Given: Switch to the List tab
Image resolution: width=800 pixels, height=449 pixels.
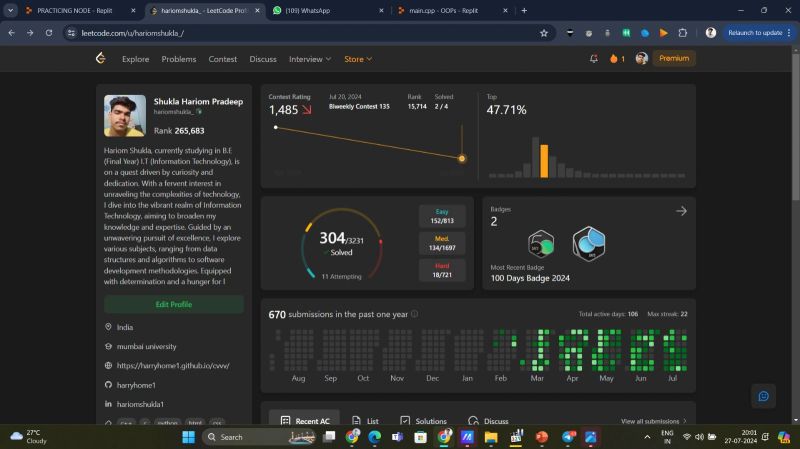Looking at the screenshot, I should coord(365,421).
